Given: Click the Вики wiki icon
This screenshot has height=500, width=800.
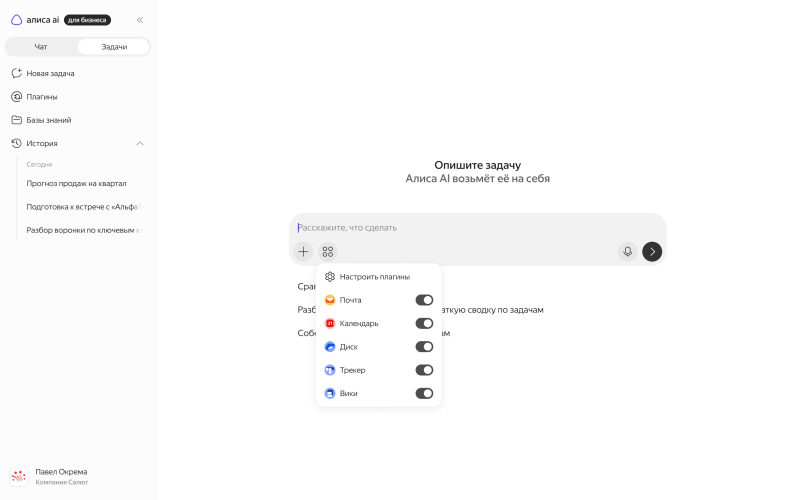Looking at the screenshot, I should [x=330, y=393].
